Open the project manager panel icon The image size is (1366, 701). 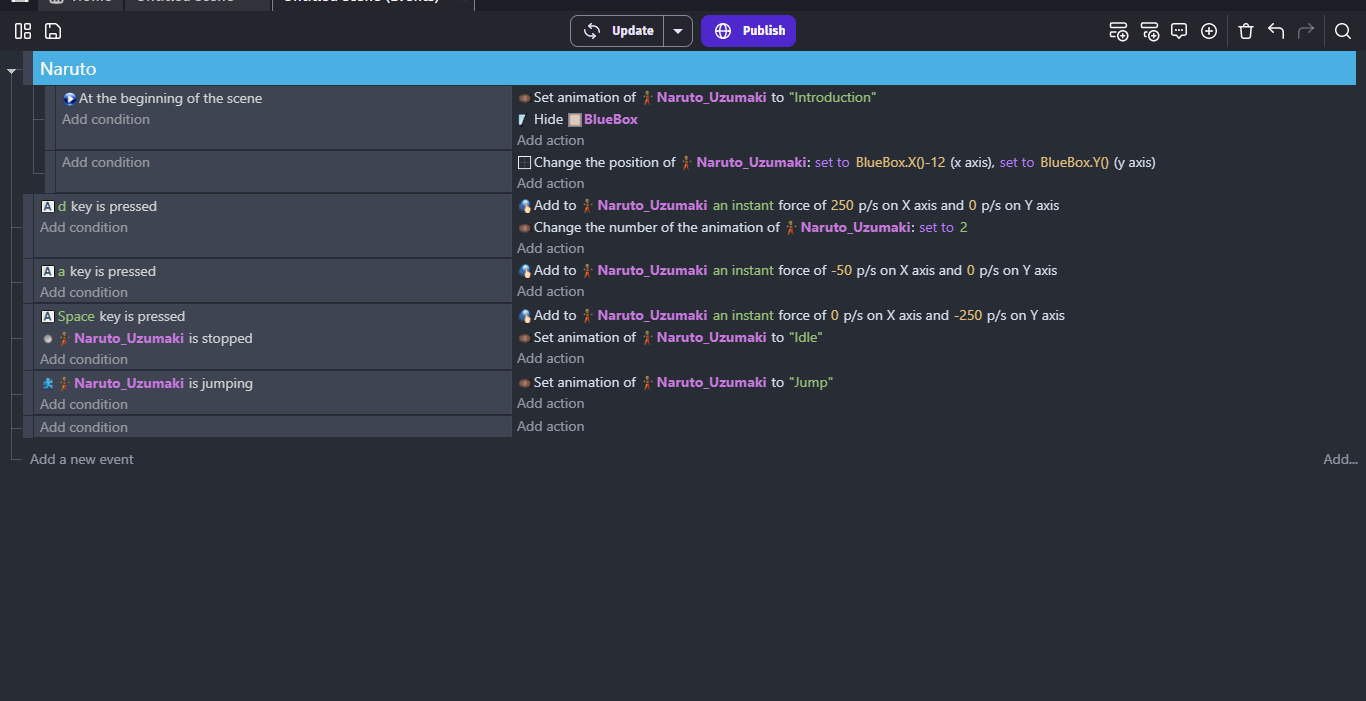[x=23, y=31]
